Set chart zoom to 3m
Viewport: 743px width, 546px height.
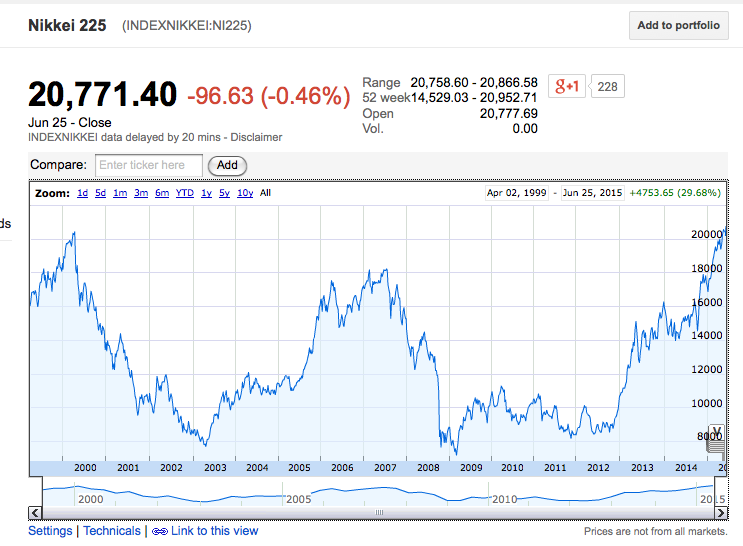[x=141, y=193]
